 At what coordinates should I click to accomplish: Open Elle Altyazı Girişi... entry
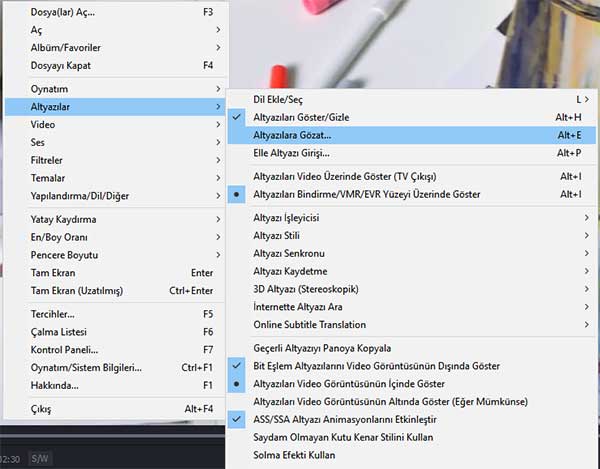pos(412,153)
